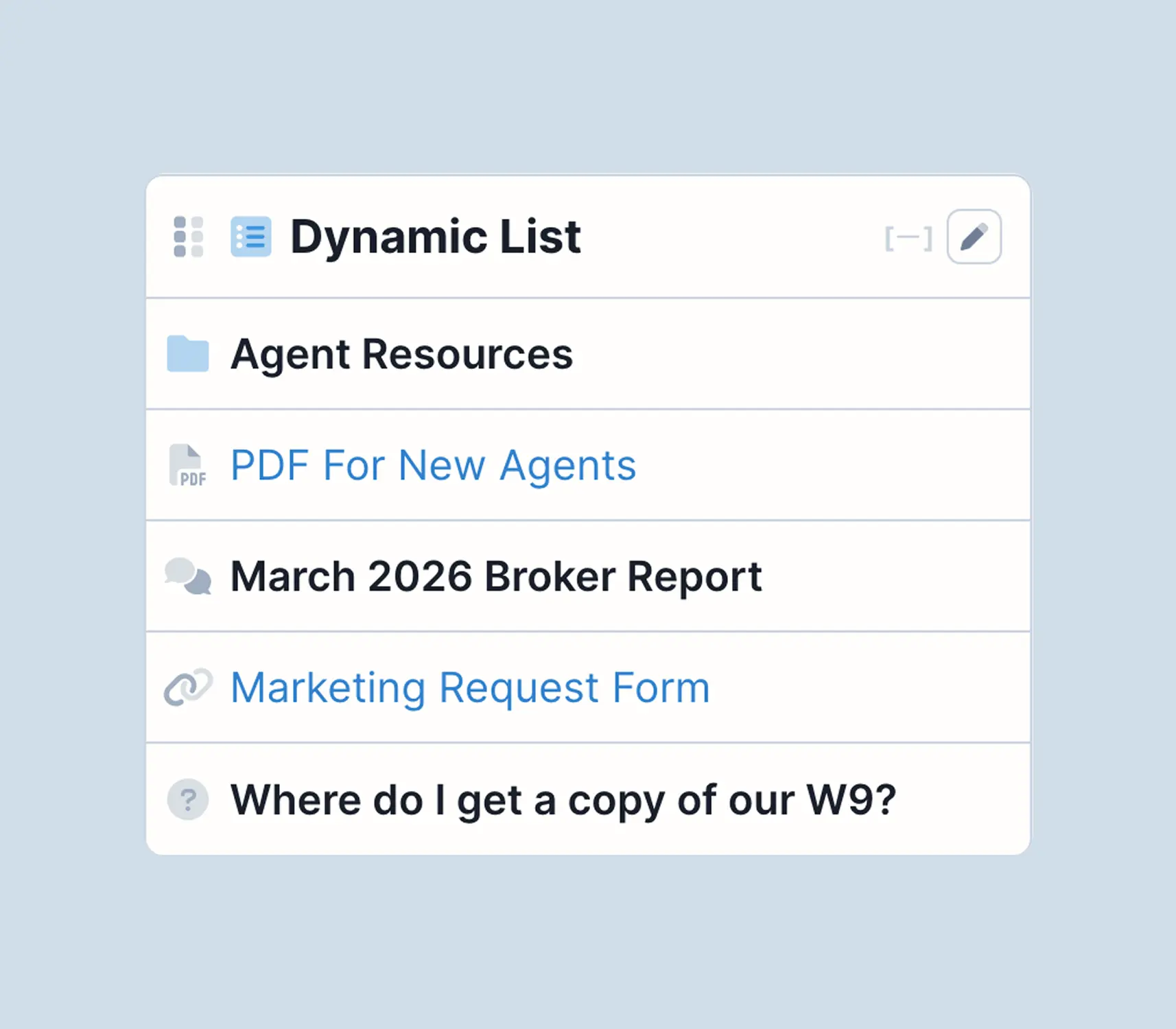Viewport: 1176px width, 1029px height.
Task: Click the Dynamic List title text
Action: pos(436,237)
